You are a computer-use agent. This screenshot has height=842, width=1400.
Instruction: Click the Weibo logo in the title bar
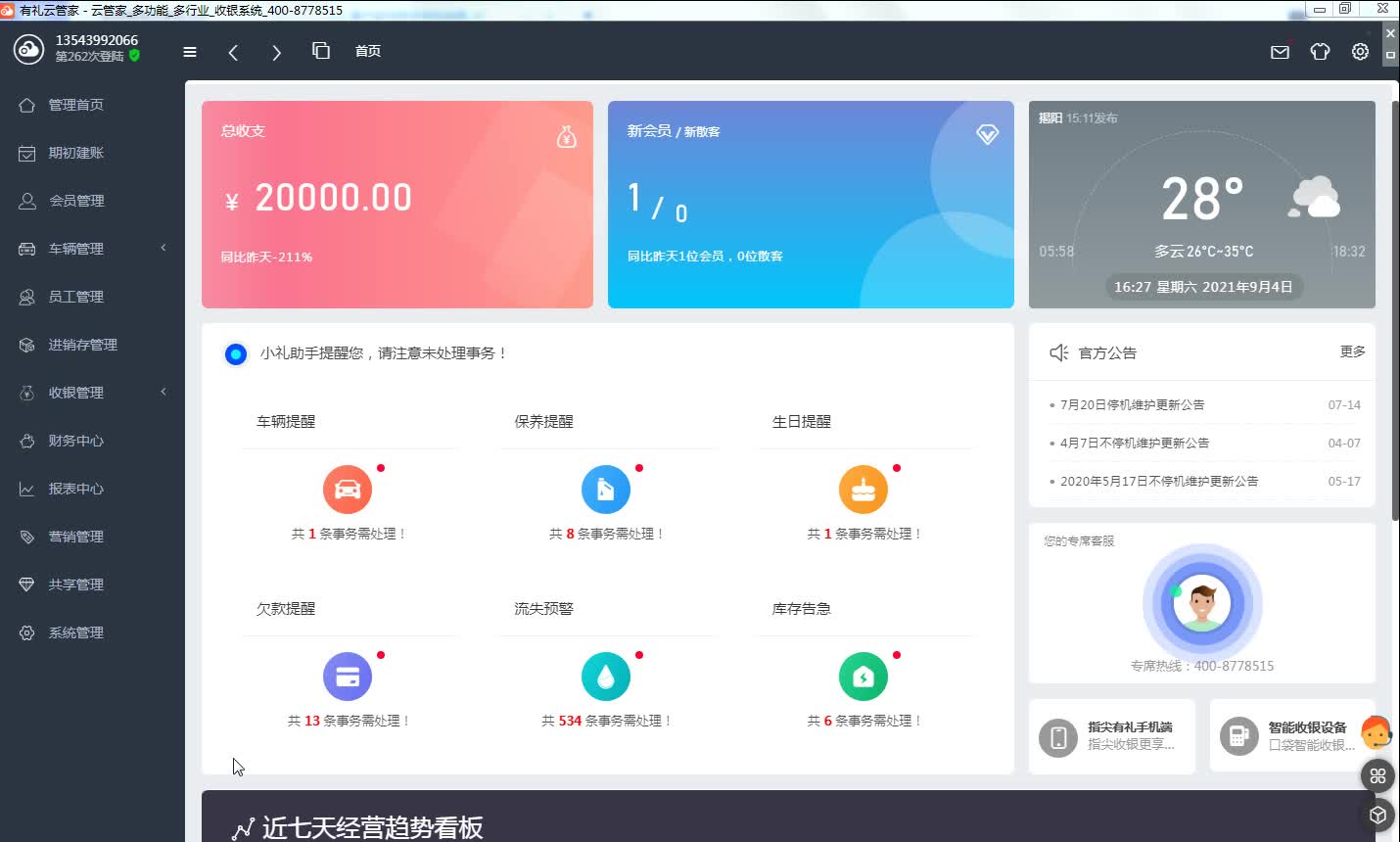tap(9, 10)
